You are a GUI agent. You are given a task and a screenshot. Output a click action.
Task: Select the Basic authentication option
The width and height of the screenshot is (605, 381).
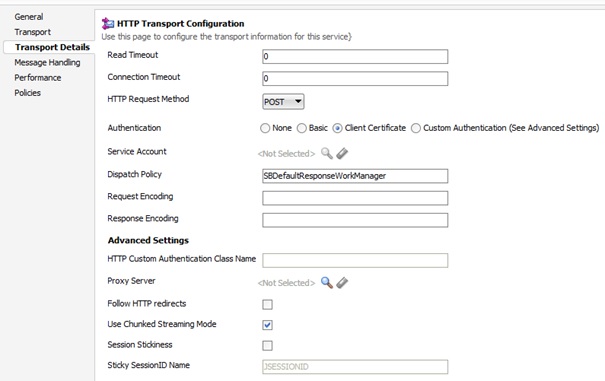[x=301, y=128]
